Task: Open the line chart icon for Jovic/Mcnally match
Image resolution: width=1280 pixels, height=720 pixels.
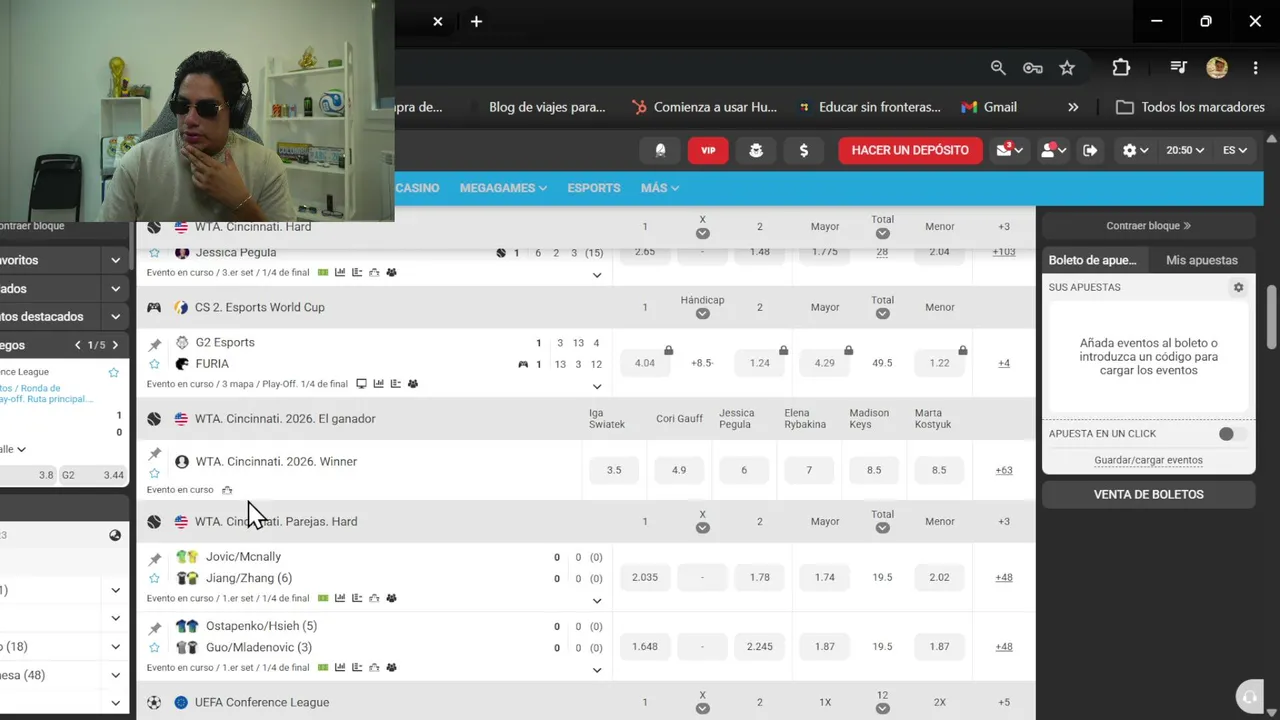Action: tap(340, 598)
